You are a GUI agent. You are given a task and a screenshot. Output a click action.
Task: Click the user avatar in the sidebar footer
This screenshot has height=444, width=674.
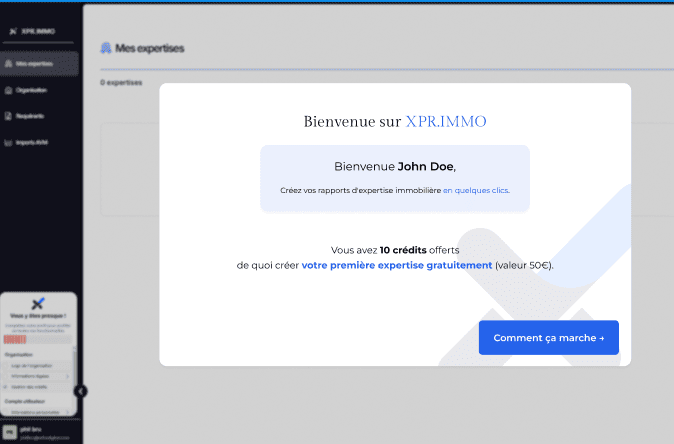[x=9, y=432]
